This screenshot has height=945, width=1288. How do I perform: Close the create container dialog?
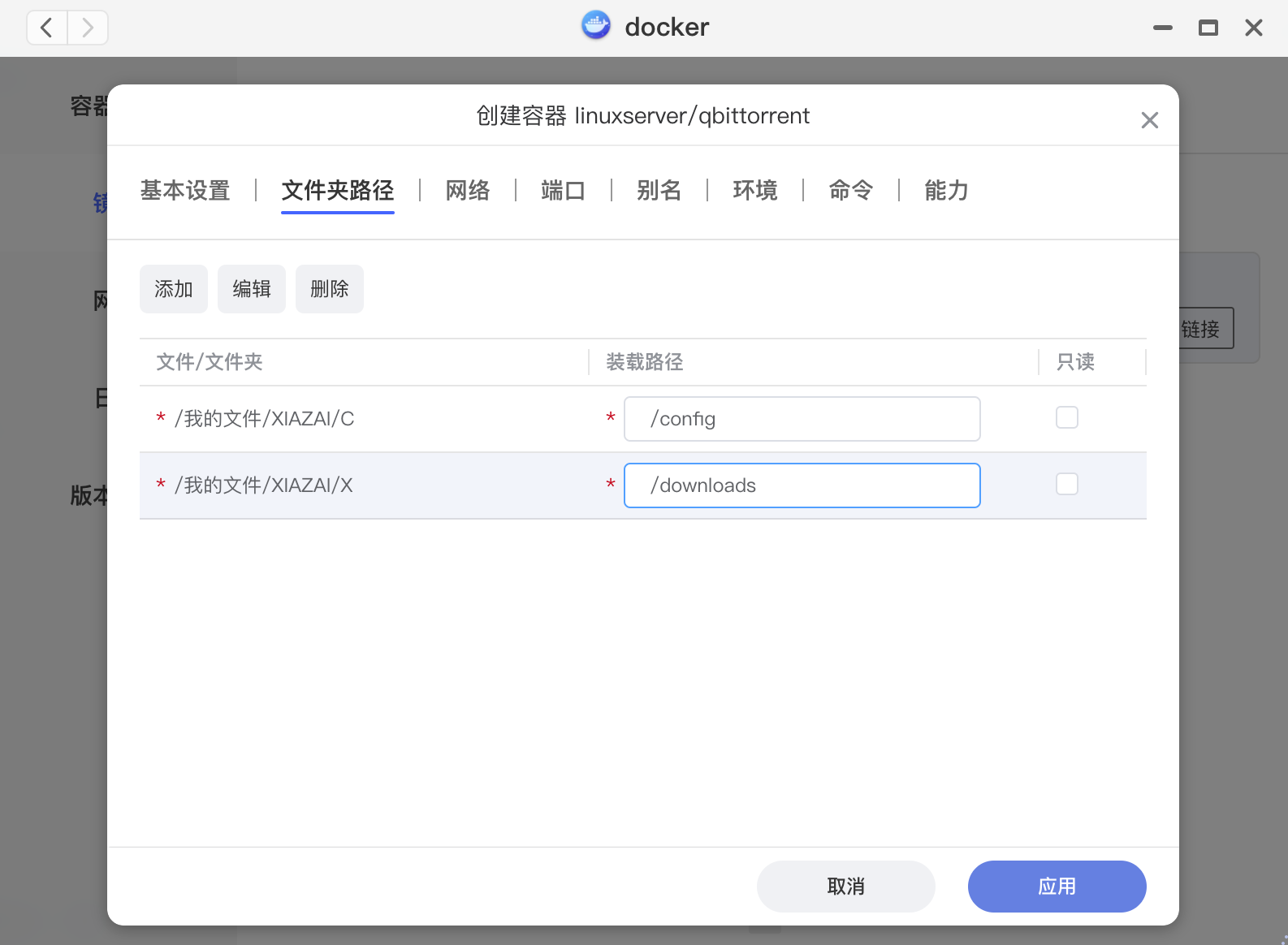[x=1149, y=120]
